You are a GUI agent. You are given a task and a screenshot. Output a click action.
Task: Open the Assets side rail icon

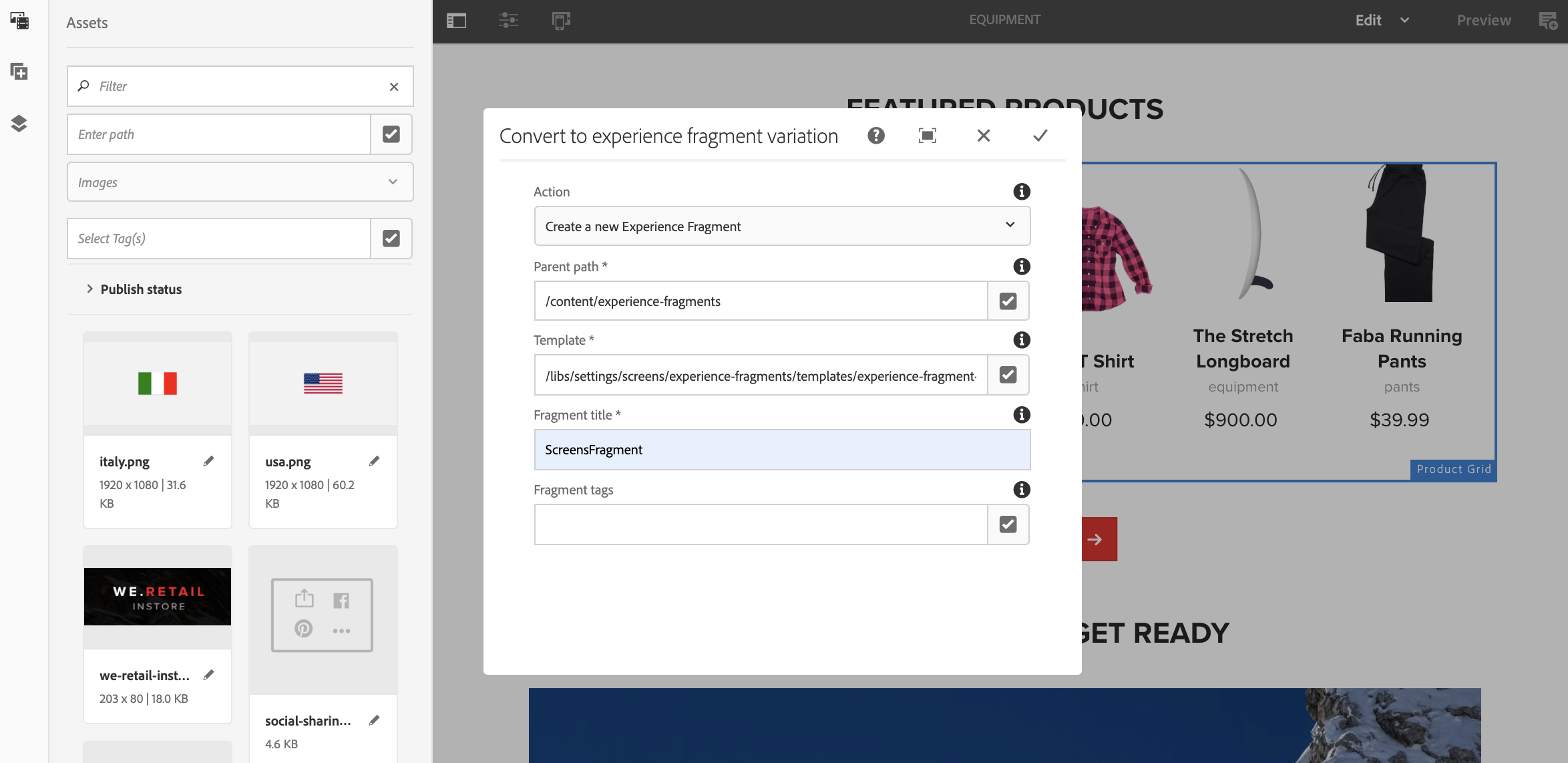tap(19, 21)
